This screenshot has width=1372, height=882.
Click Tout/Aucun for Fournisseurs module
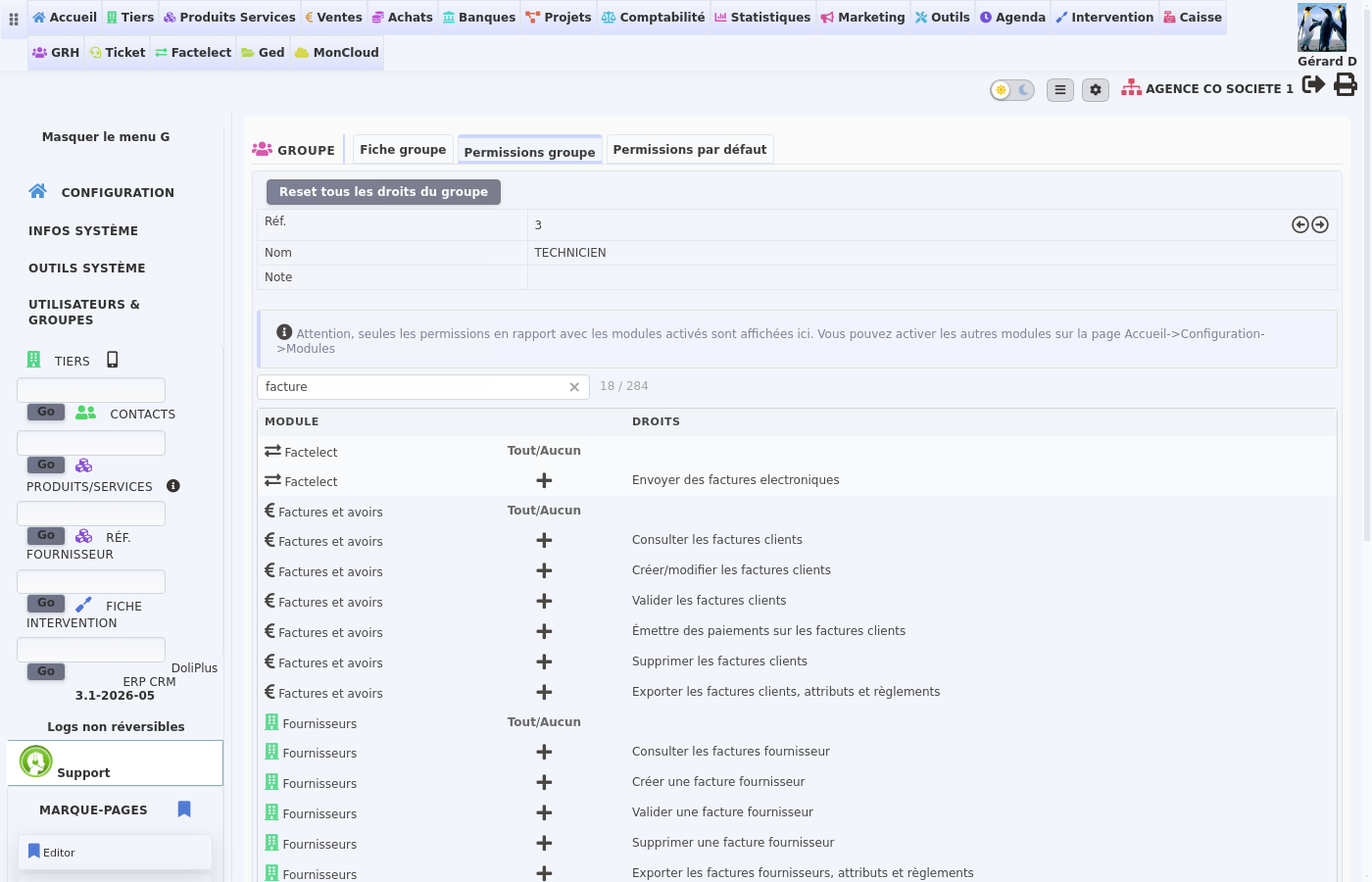544,722
